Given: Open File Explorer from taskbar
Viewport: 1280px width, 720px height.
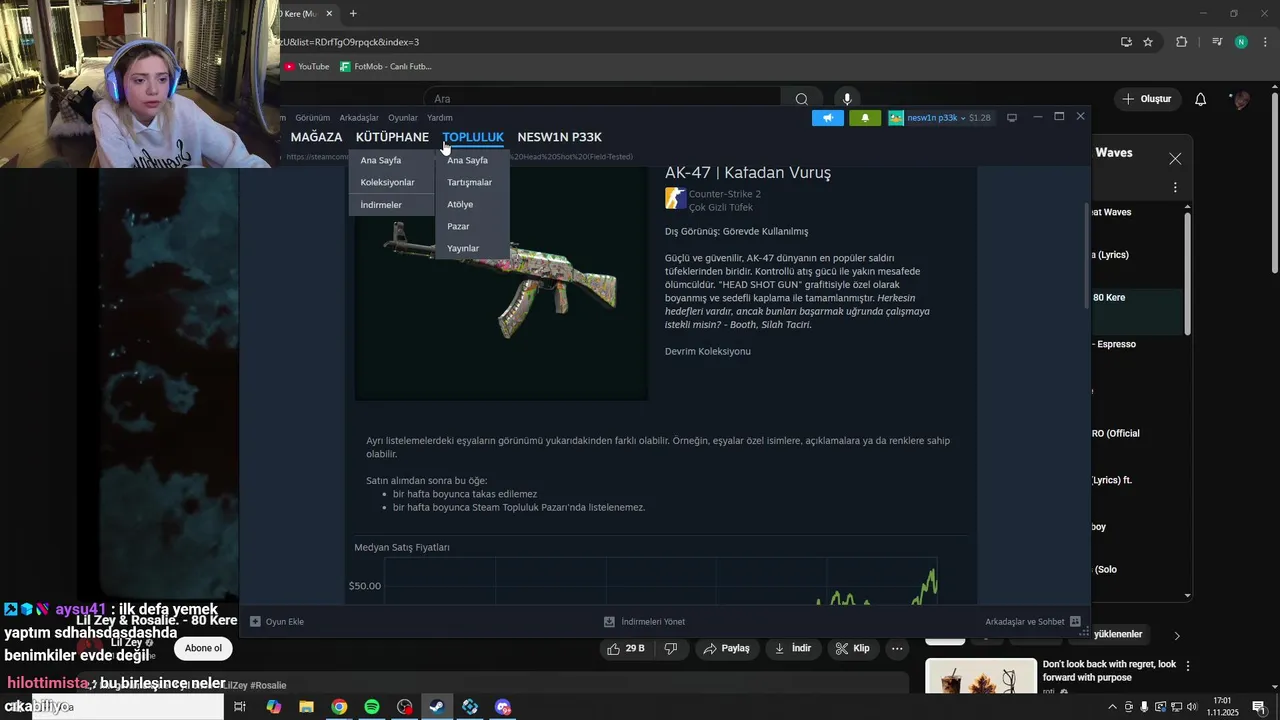Looking at the screenshot, I should click(306, 707).
